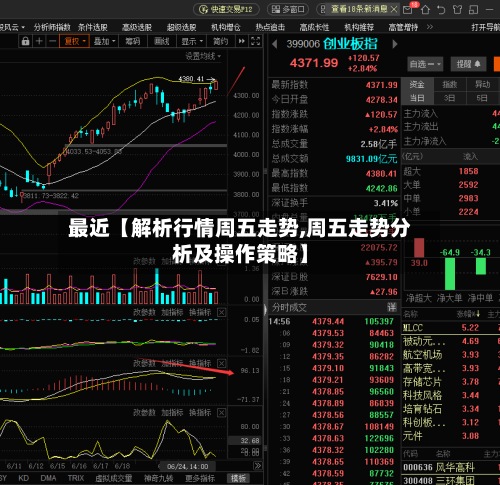Switch to the 资金 tab

point(417,85)
